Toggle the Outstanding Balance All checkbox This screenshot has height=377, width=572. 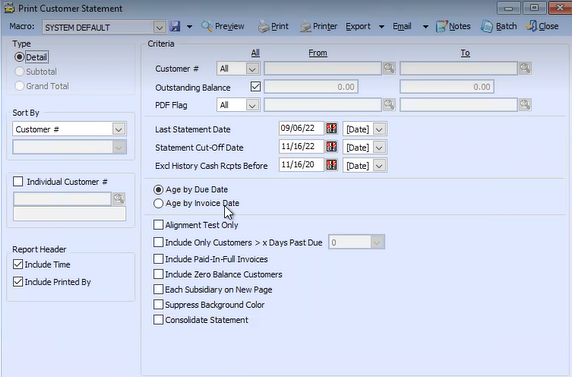[x=255, y=86]
